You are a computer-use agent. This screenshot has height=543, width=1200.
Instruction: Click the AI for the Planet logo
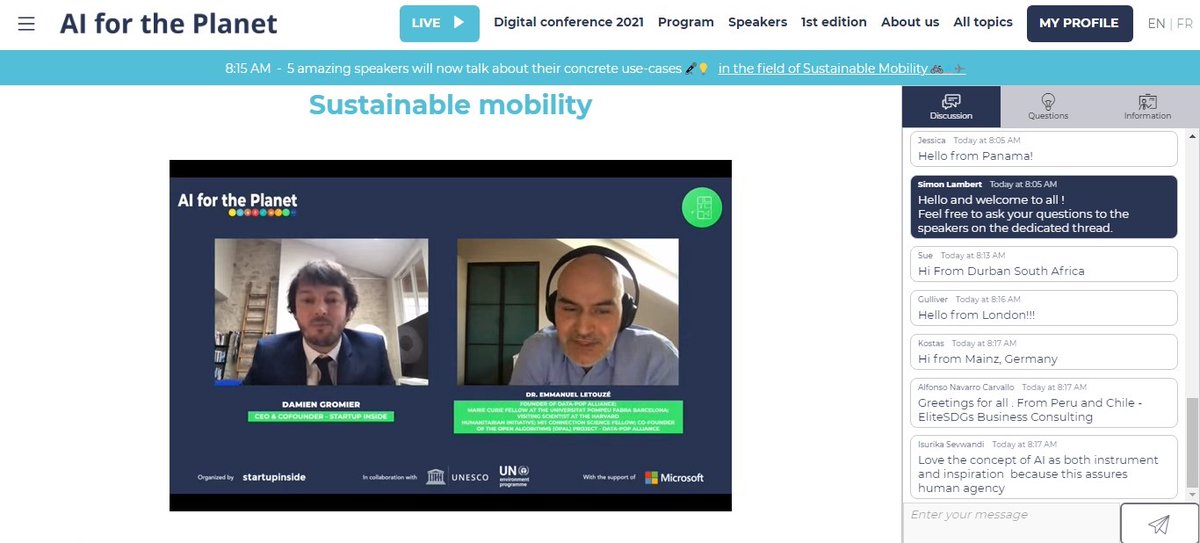(x=168, y=23)
